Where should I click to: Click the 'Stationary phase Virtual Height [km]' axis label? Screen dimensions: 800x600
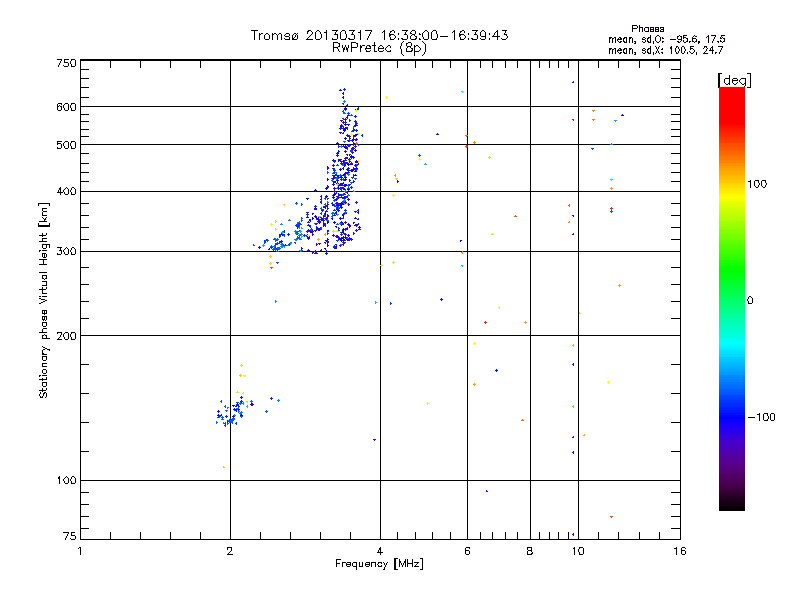click(43, 300)
